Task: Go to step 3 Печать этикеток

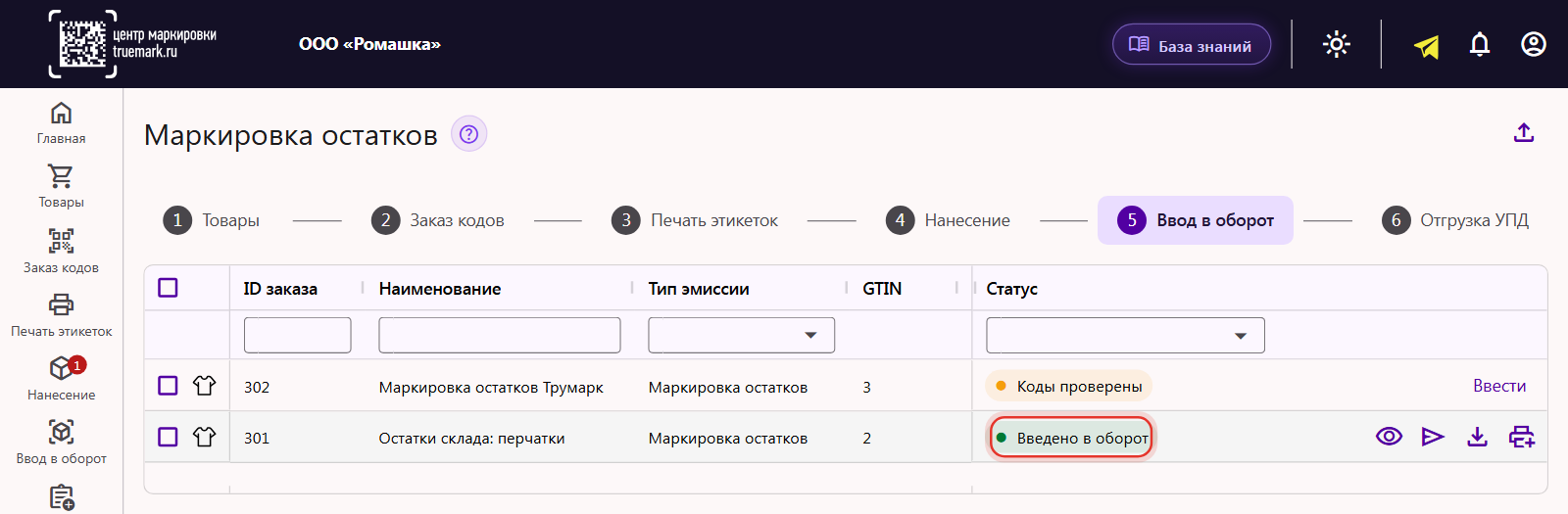Action: coord(695,220)
